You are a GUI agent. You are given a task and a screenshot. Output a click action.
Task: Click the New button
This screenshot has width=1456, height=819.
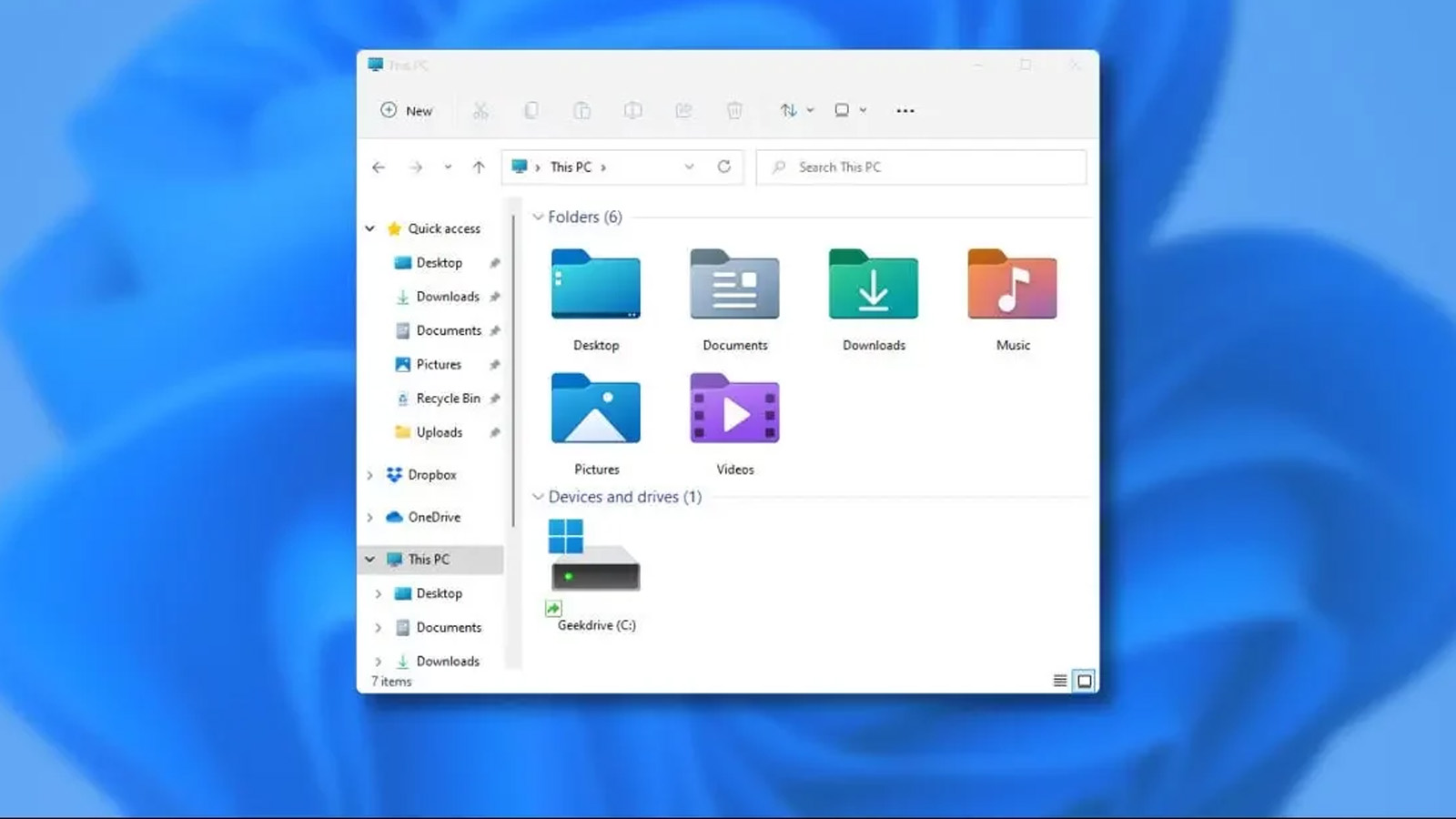[x=407, y=111]
